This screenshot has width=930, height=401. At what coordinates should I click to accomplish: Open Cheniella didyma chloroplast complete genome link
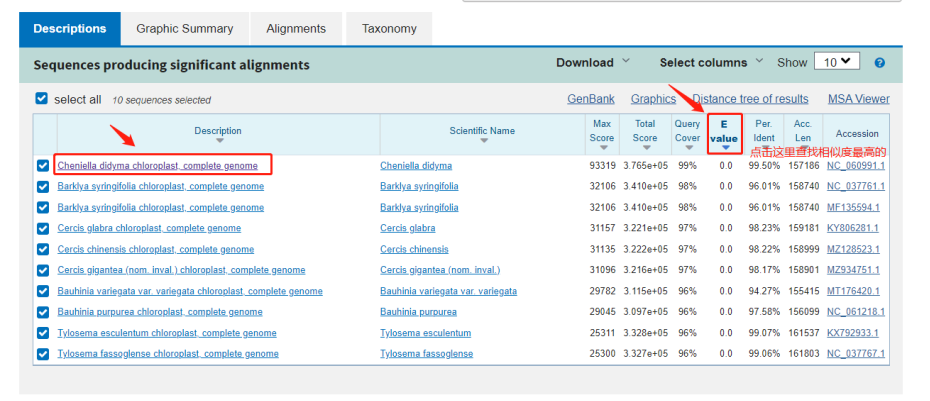158,166
